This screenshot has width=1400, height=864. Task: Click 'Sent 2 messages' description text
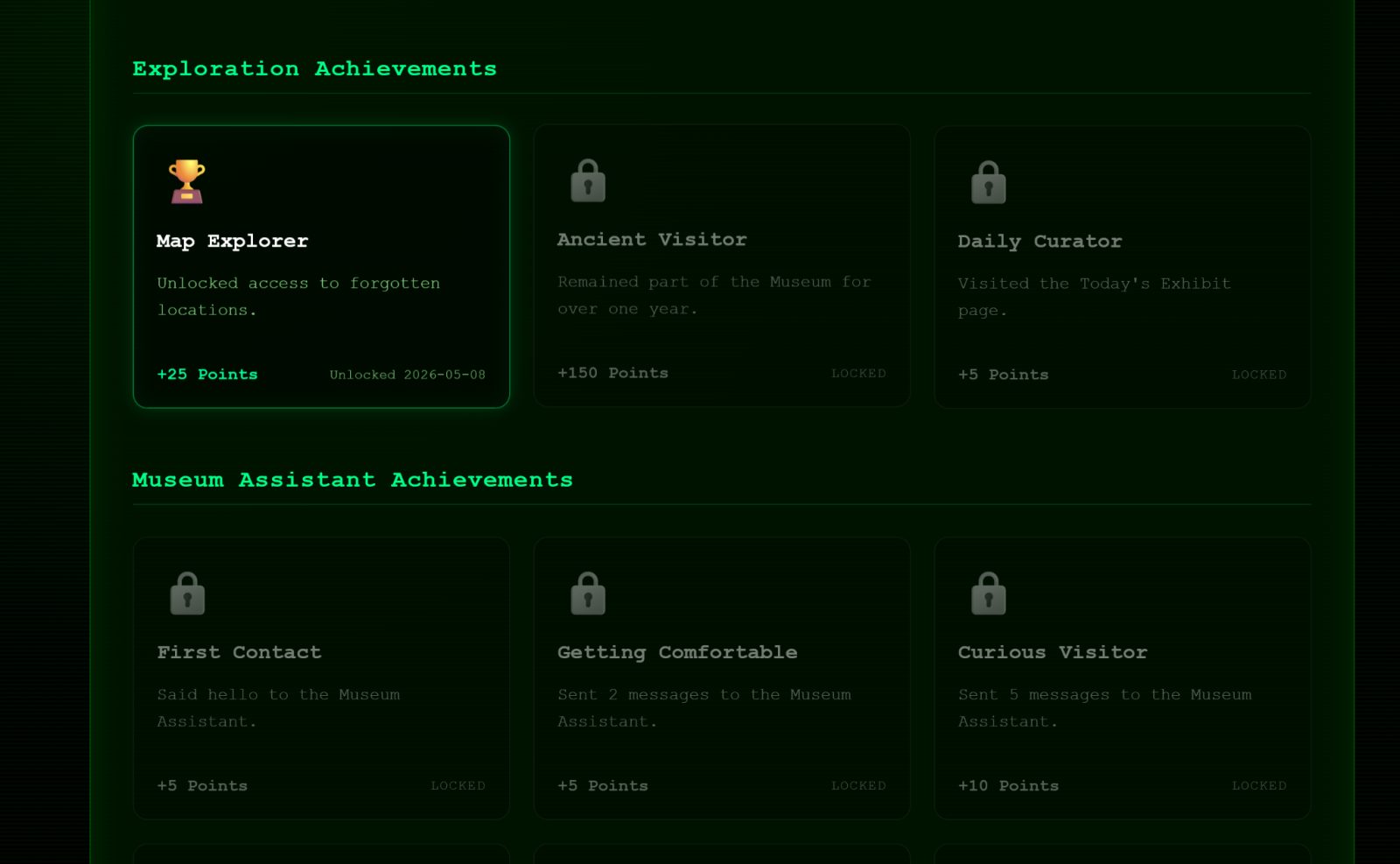(704, 708)
